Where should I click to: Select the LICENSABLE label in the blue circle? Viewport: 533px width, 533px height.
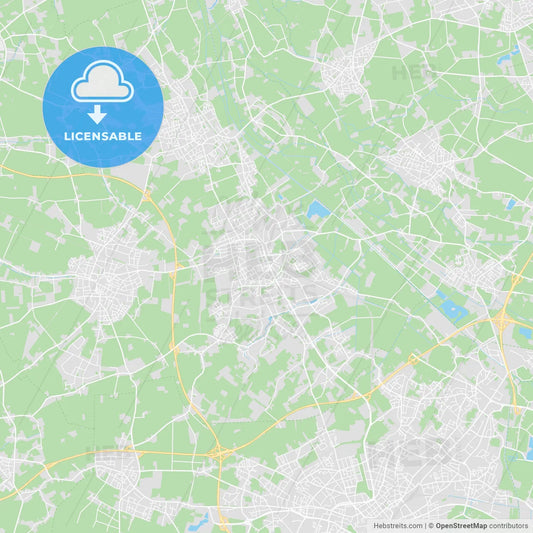tap(103, 136)
